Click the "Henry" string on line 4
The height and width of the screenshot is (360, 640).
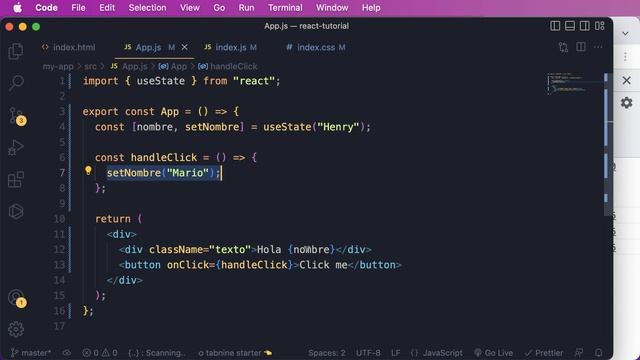338,127
